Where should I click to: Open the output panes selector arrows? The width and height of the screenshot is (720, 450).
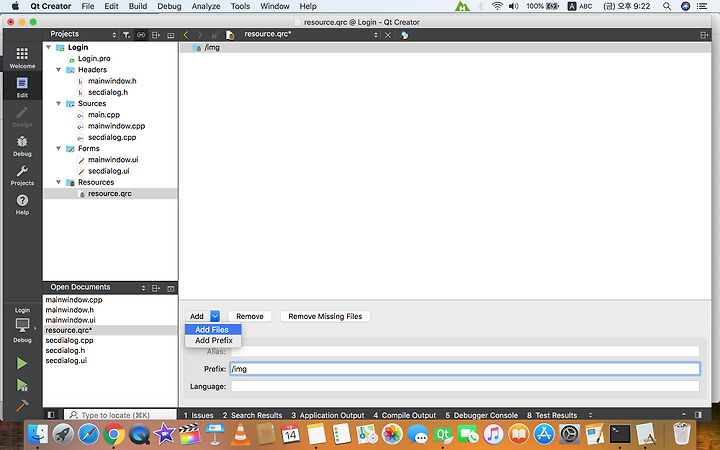[x=591, y=415]
